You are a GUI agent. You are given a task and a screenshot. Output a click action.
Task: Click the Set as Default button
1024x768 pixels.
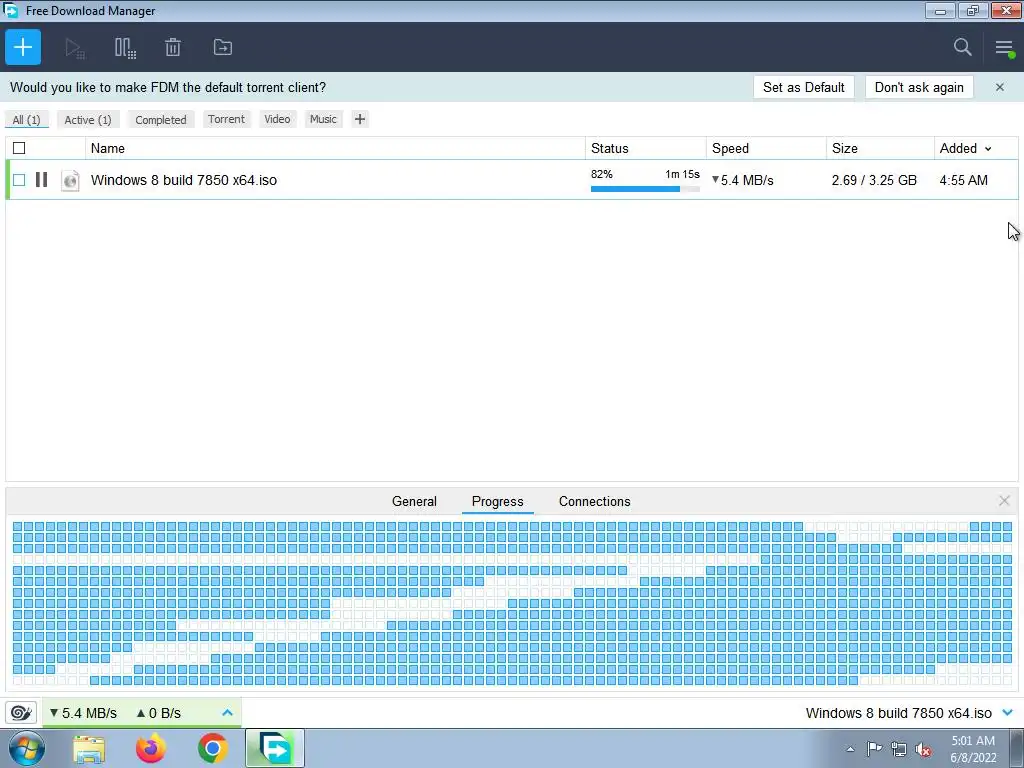point(803,87)
